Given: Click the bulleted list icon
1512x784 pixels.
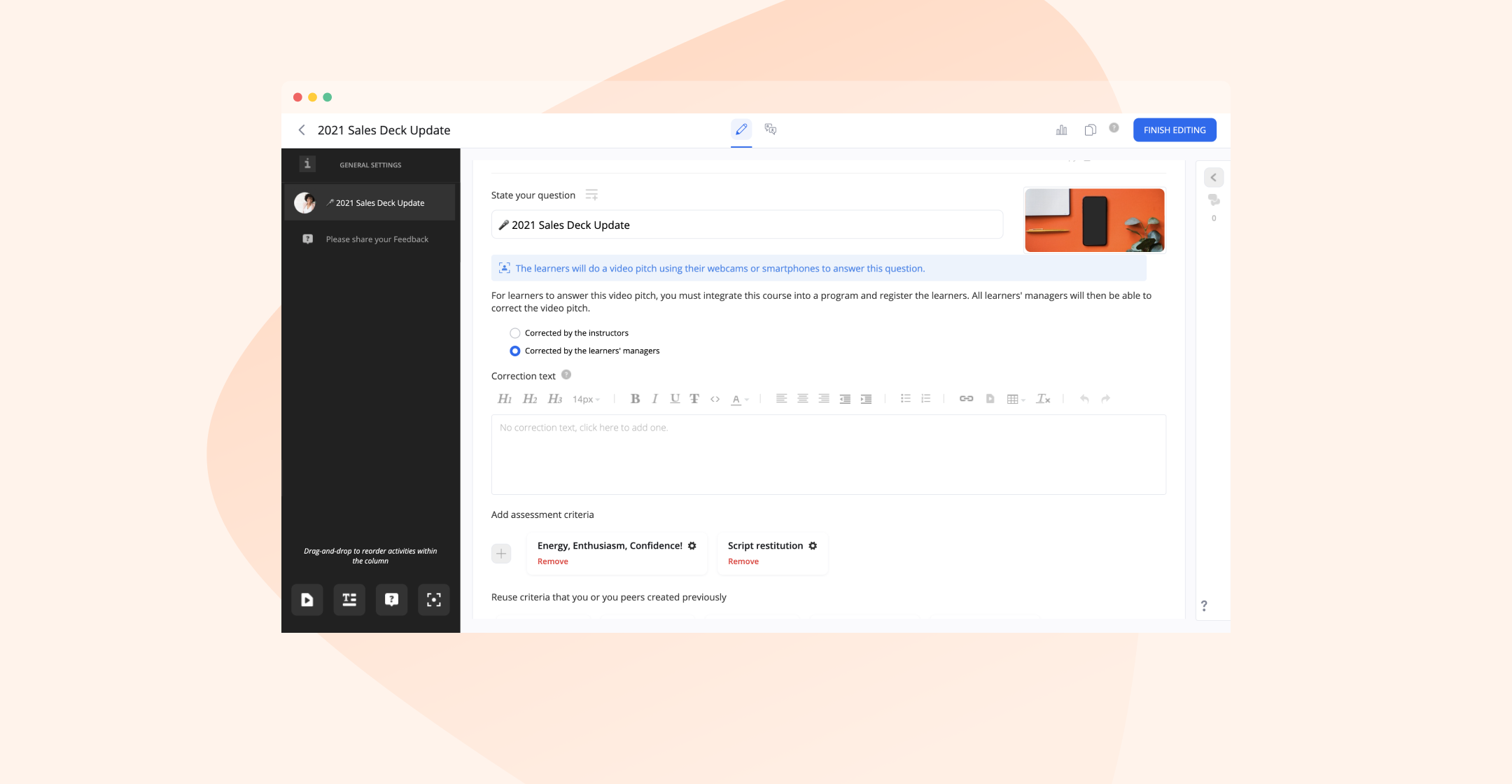Looking at the screenshot, I should (905, 399).
